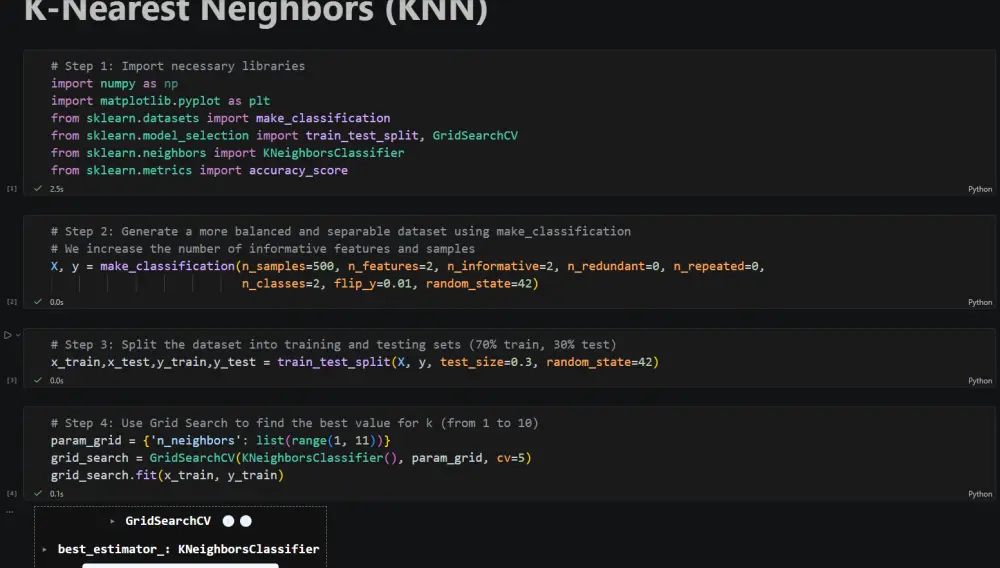Click the 0.1s execution time label
1000x568 pixels.
[x=57, y=493]
